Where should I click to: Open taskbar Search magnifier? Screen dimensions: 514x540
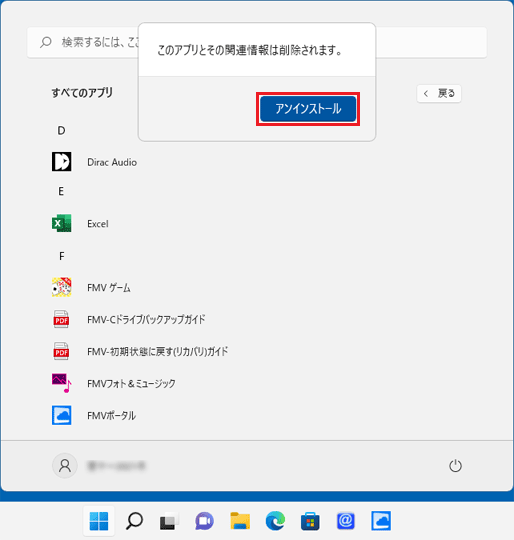pos(134,521)
